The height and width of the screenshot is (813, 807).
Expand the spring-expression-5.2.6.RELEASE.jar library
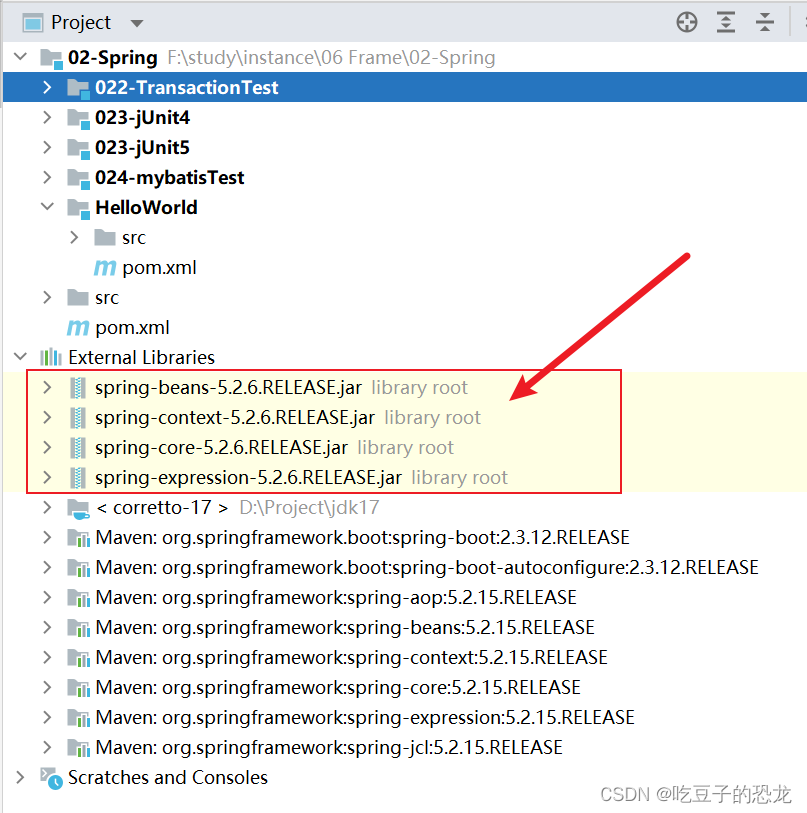pos(47,477)
